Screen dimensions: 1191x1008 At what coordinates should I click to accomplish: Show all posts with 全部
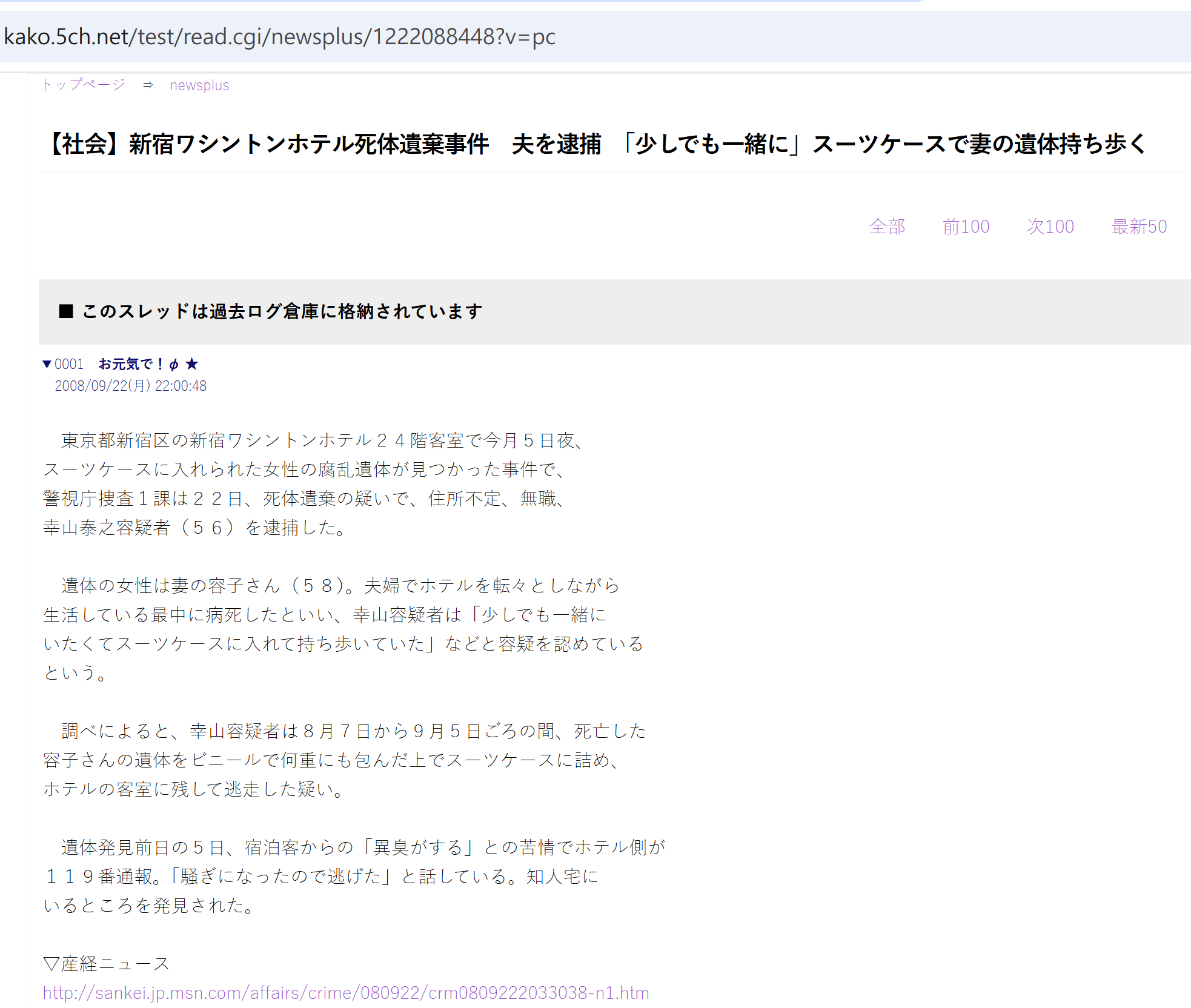(x=887, y=227)
